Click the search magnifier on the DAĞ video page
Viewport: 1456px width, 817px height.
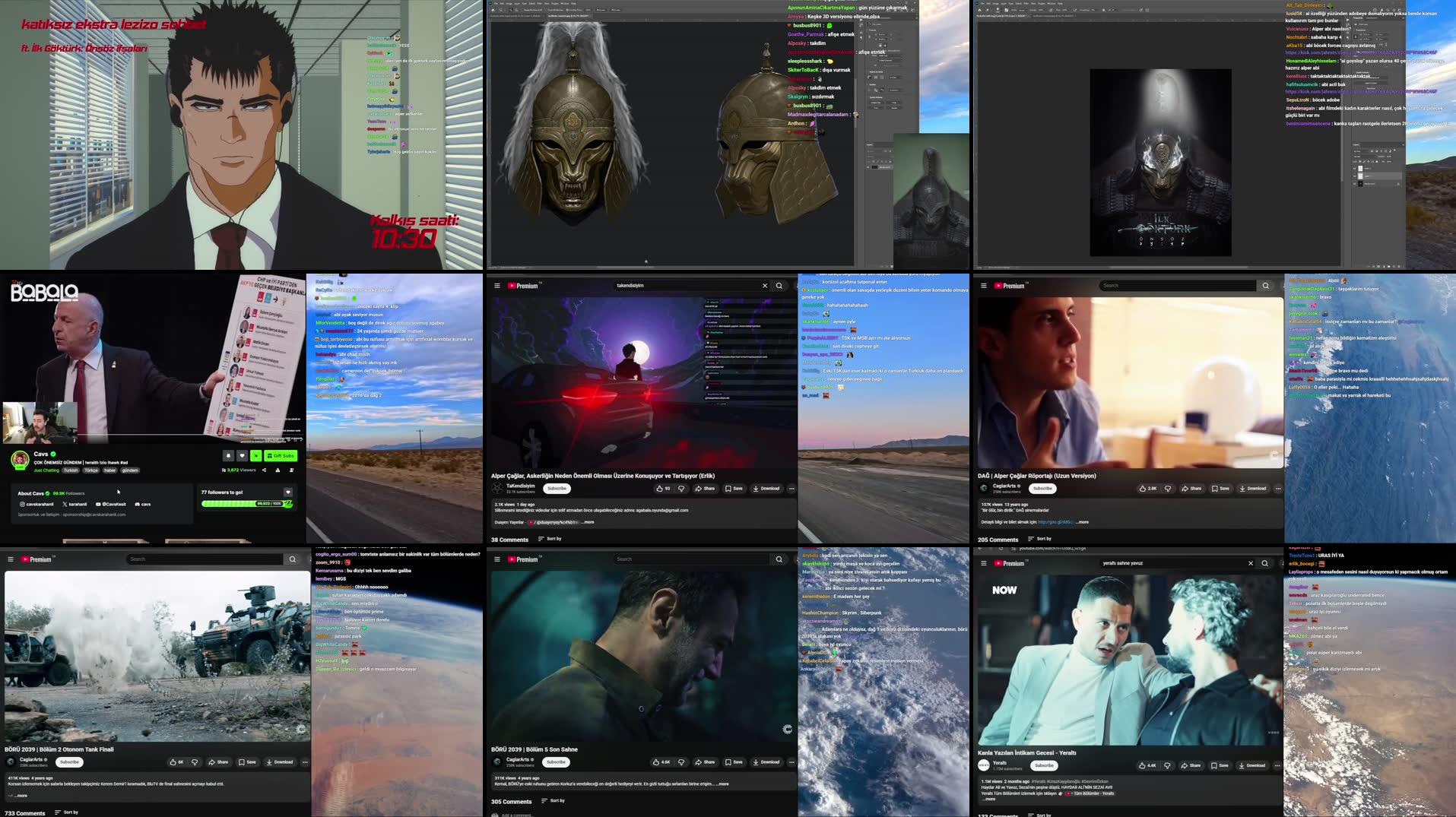tap(1265, 286)
